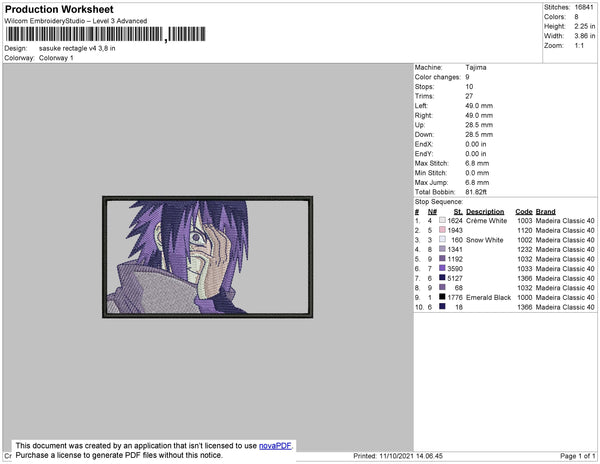Viewport: 600px width, 464px height.
Task: Click the Crème White color swatch
Action: pyautogui.click(x=442, y=220)
